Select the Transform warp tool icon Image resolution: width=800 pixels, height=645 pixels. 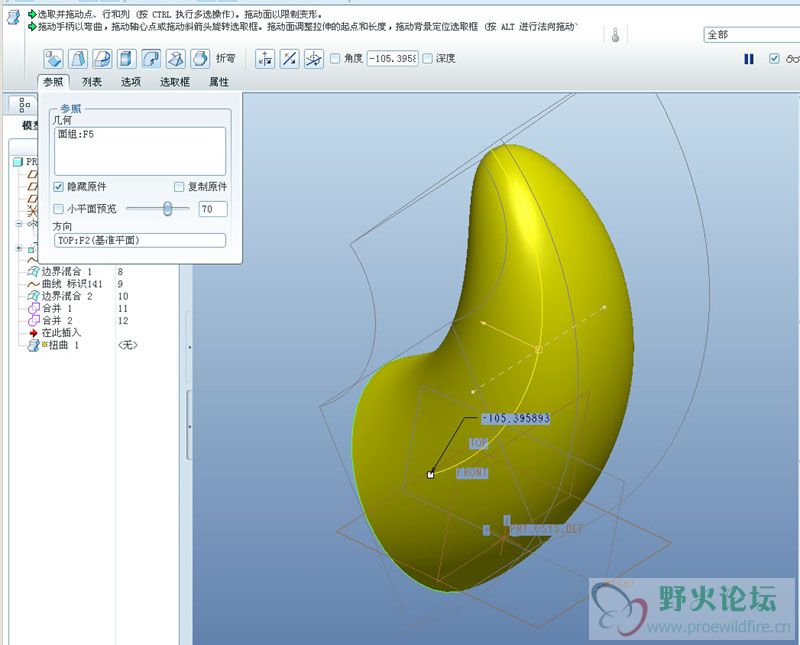[54, 59]
